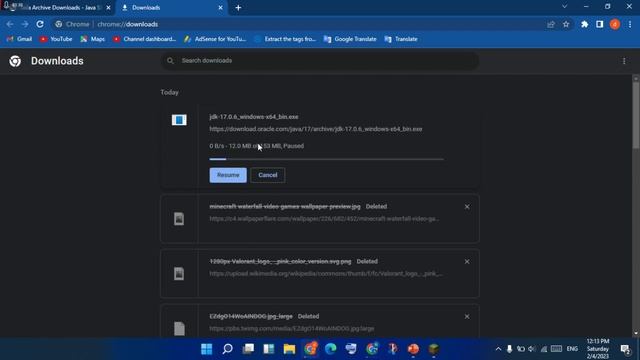
Task: Click the page vertical scrollbar
Action: coord(636,116)
